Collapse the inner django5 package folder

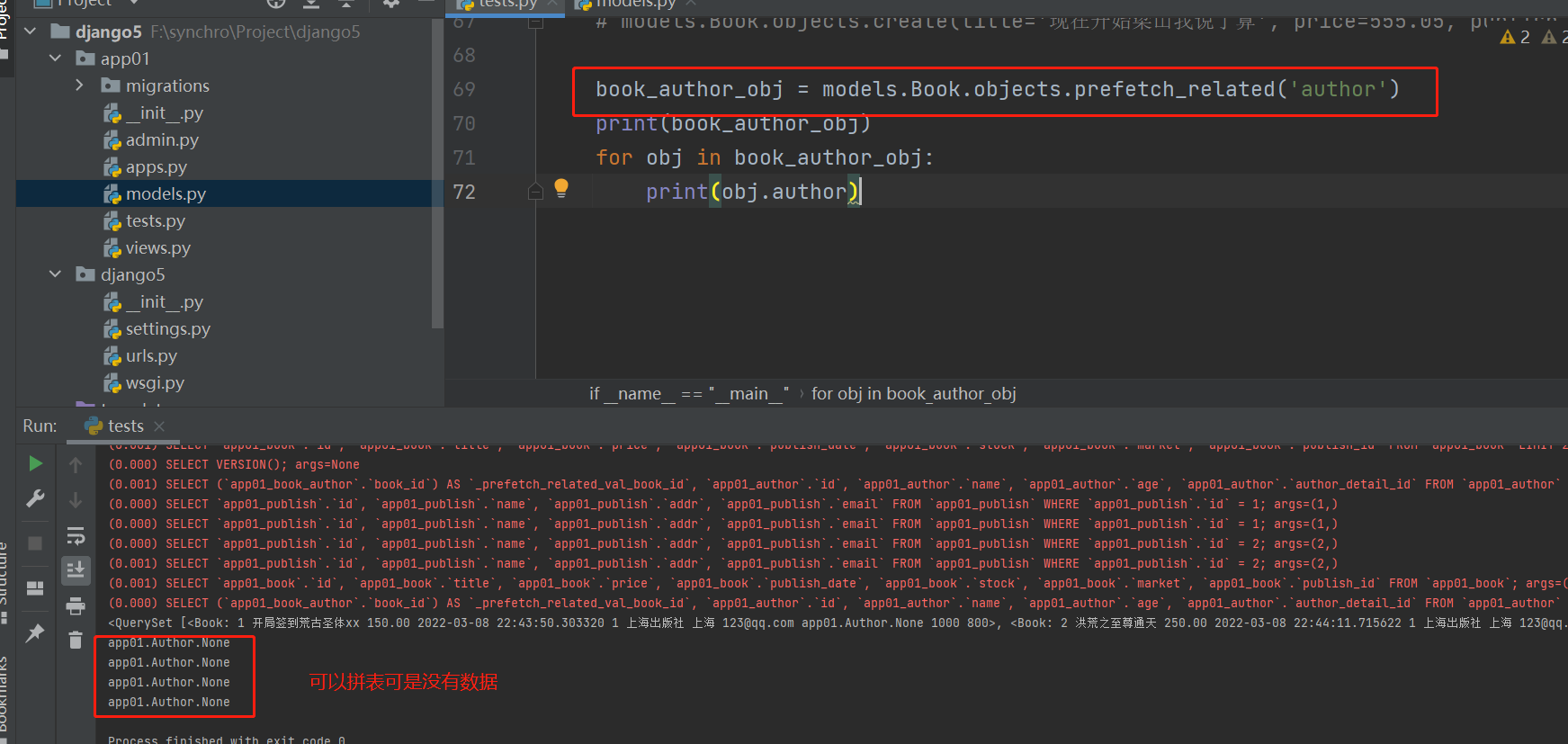coord(55,274)
